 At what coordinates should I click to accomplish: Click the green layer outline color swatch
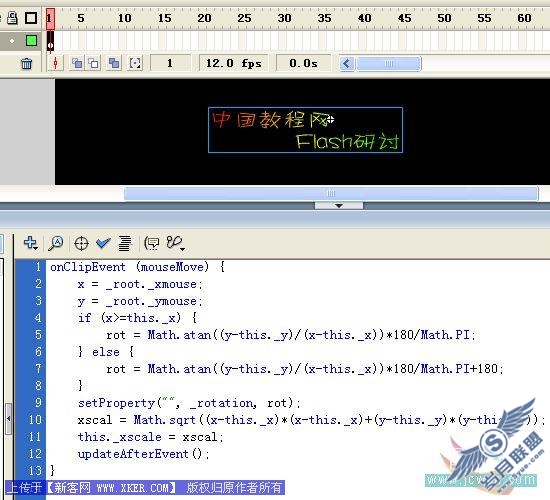[32, 41]
